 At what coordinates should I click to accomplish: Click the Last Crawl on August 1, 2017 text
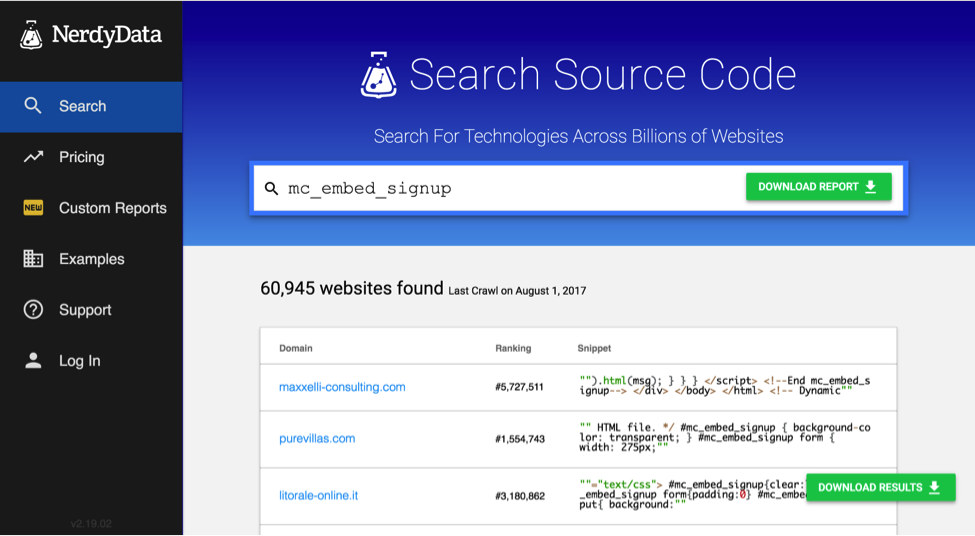(517, 291)
